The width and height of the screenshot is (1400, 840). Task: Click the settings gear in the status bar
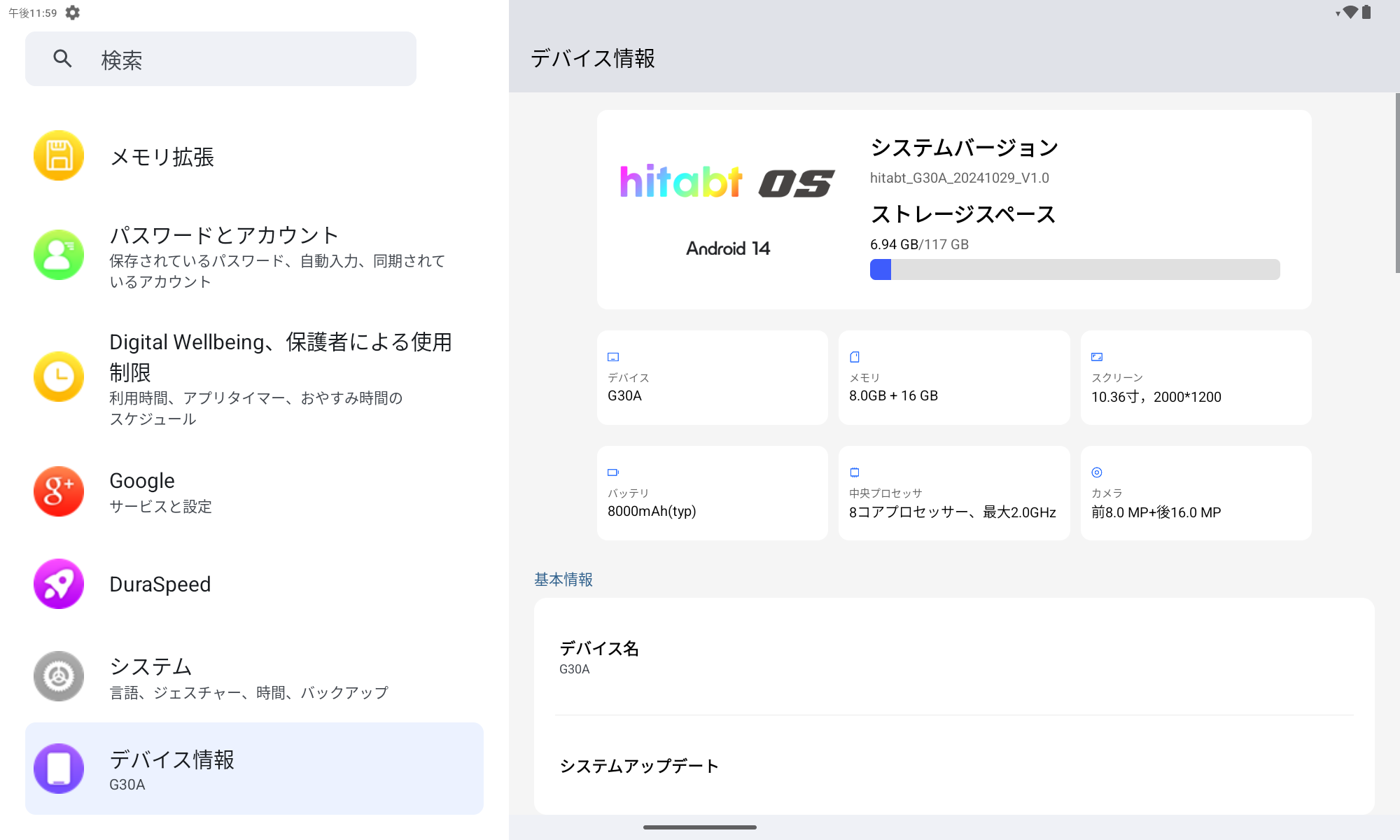pos(73,13)
